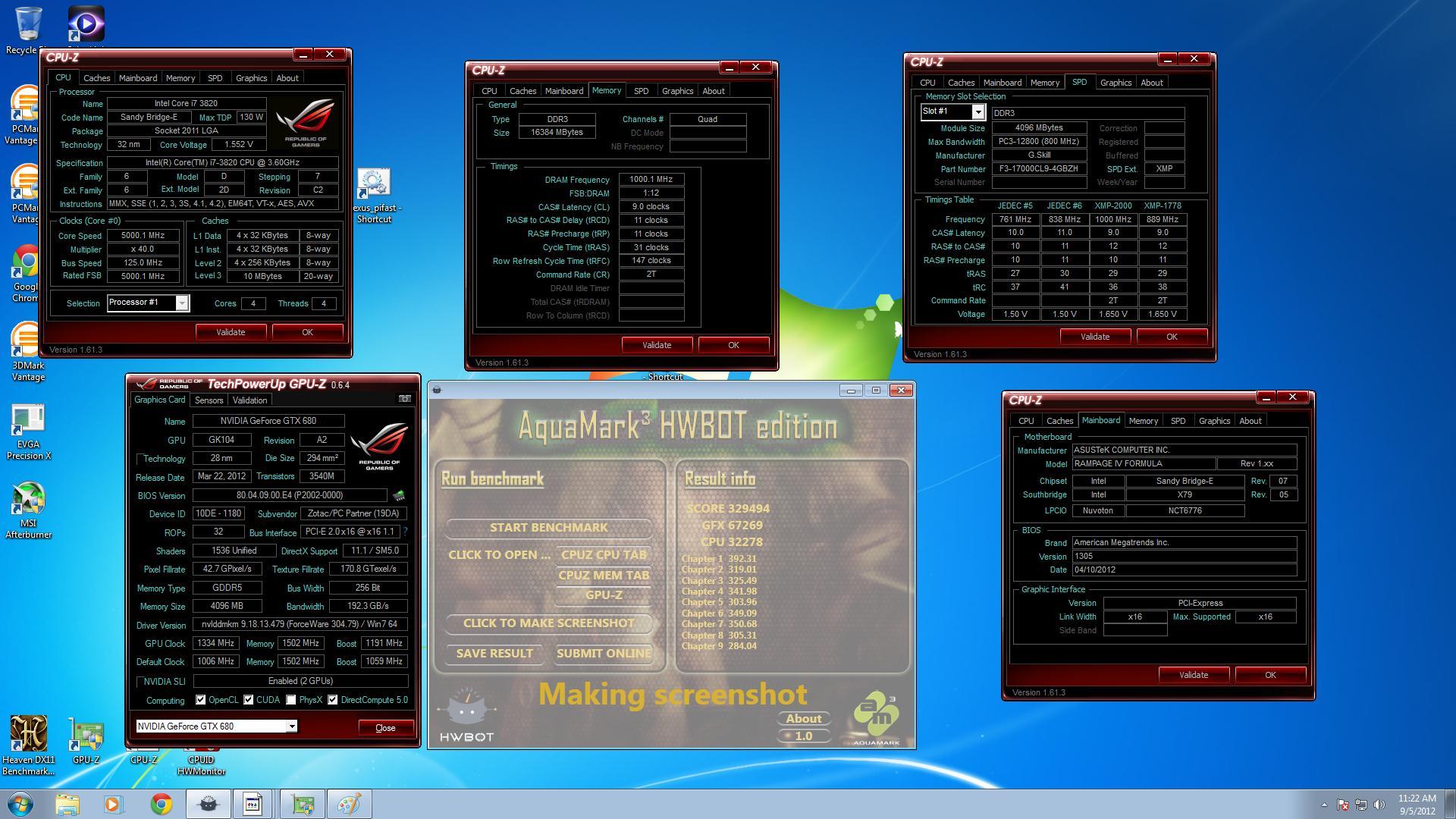Open Sensors tab in GPU-Z
Screen dimensions: 1456x819
tap(209, 400)
